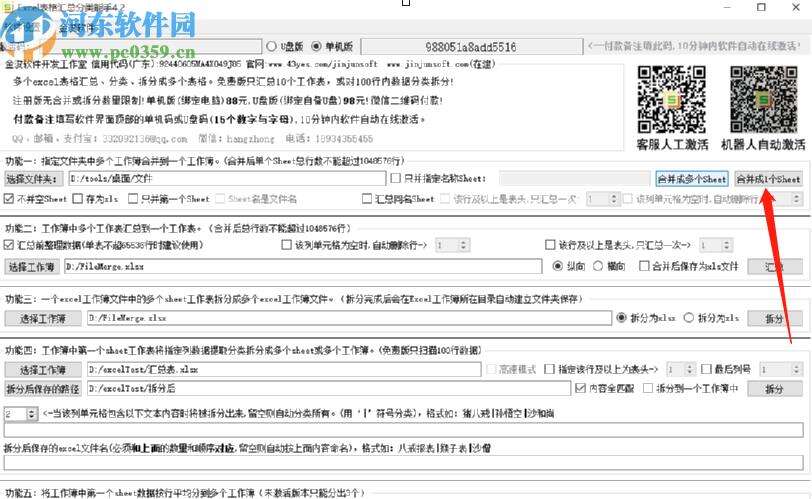Check the 合并后保存为xls文件 checkbox
Image resolution: width=812 pixels, height=499 pixels.
[x=644, y=266]
